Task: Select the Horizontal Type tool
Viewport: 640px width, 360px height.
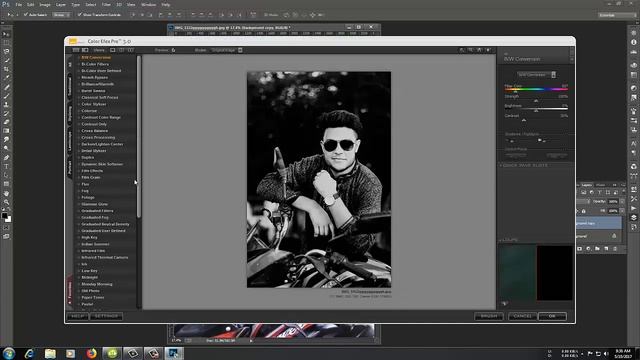Action: pyautogui.click(x=6, y=167)
